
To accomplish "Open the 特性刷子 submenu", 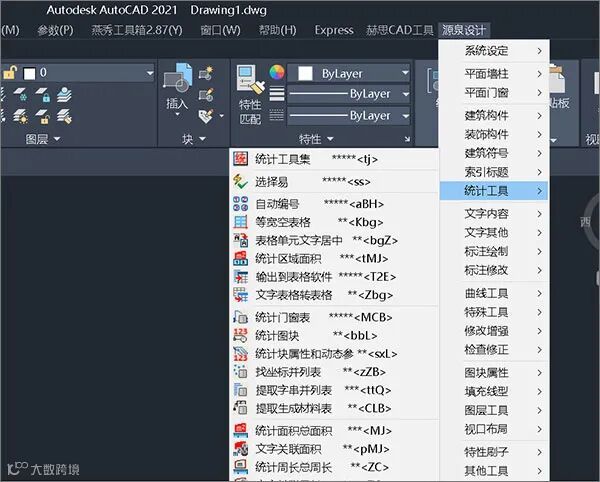I will point(494,452).
